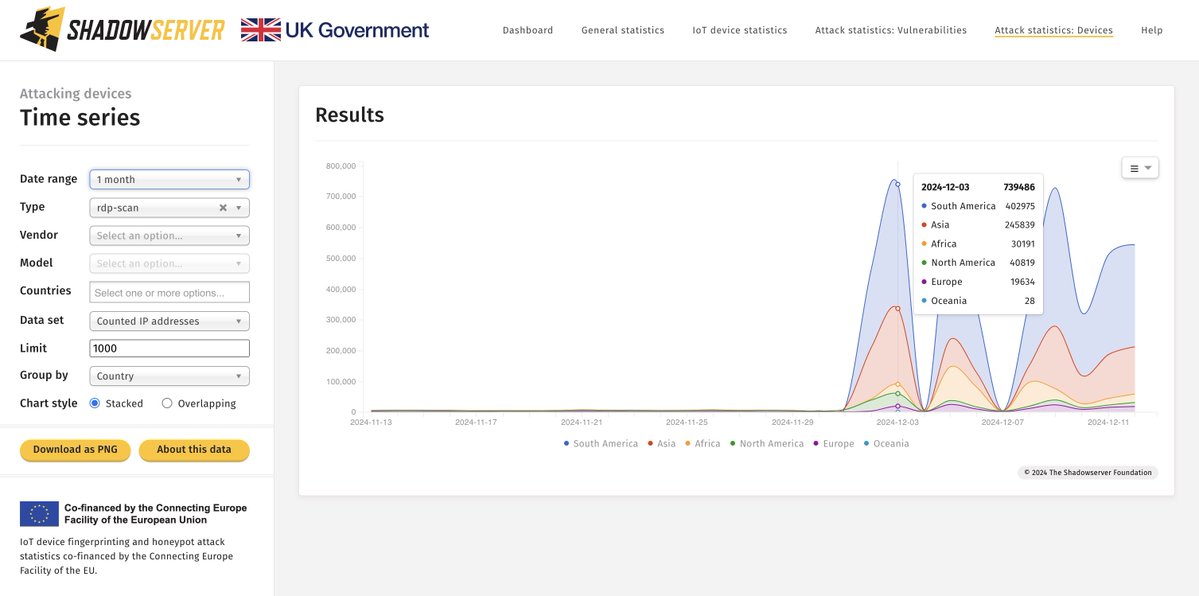Viewport: 1199px width, 596px height.
Task: Toggle Asia series in chart legend
Action: click(x=661, y=444)
